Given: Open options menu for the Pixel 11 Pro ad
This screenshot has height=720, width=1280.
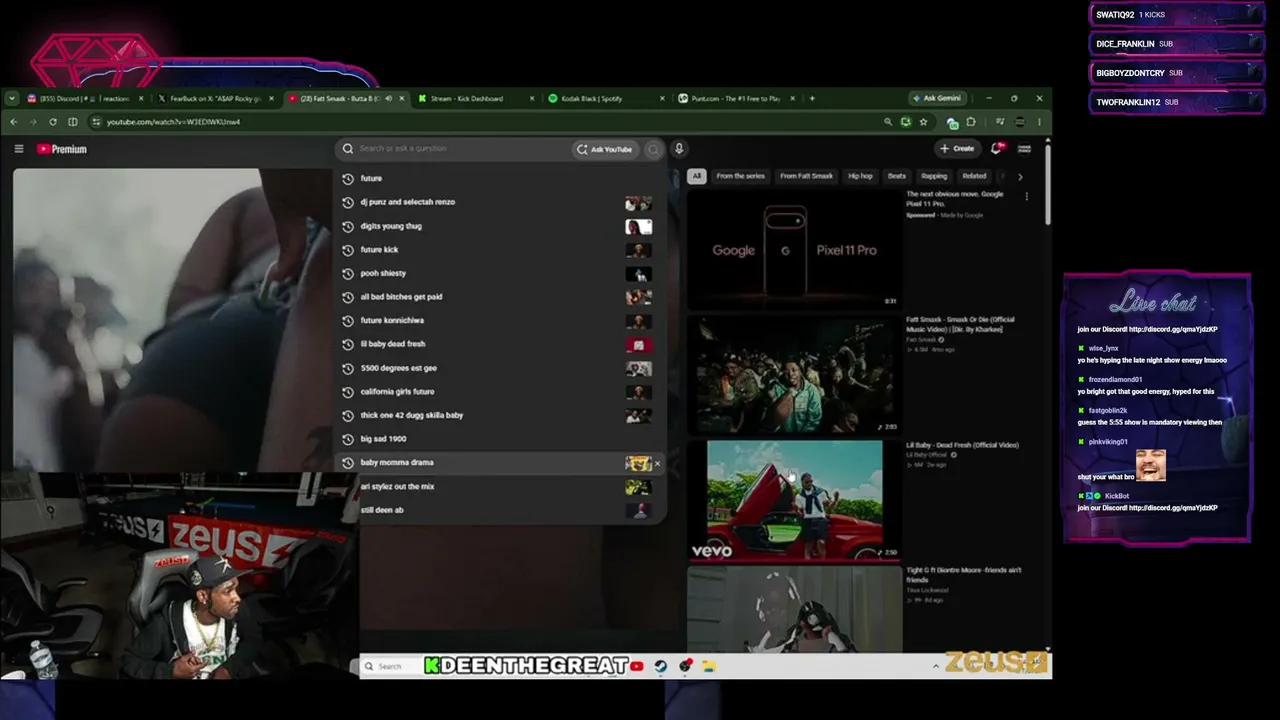Looking at the screenshot, I should point(1026,196).
